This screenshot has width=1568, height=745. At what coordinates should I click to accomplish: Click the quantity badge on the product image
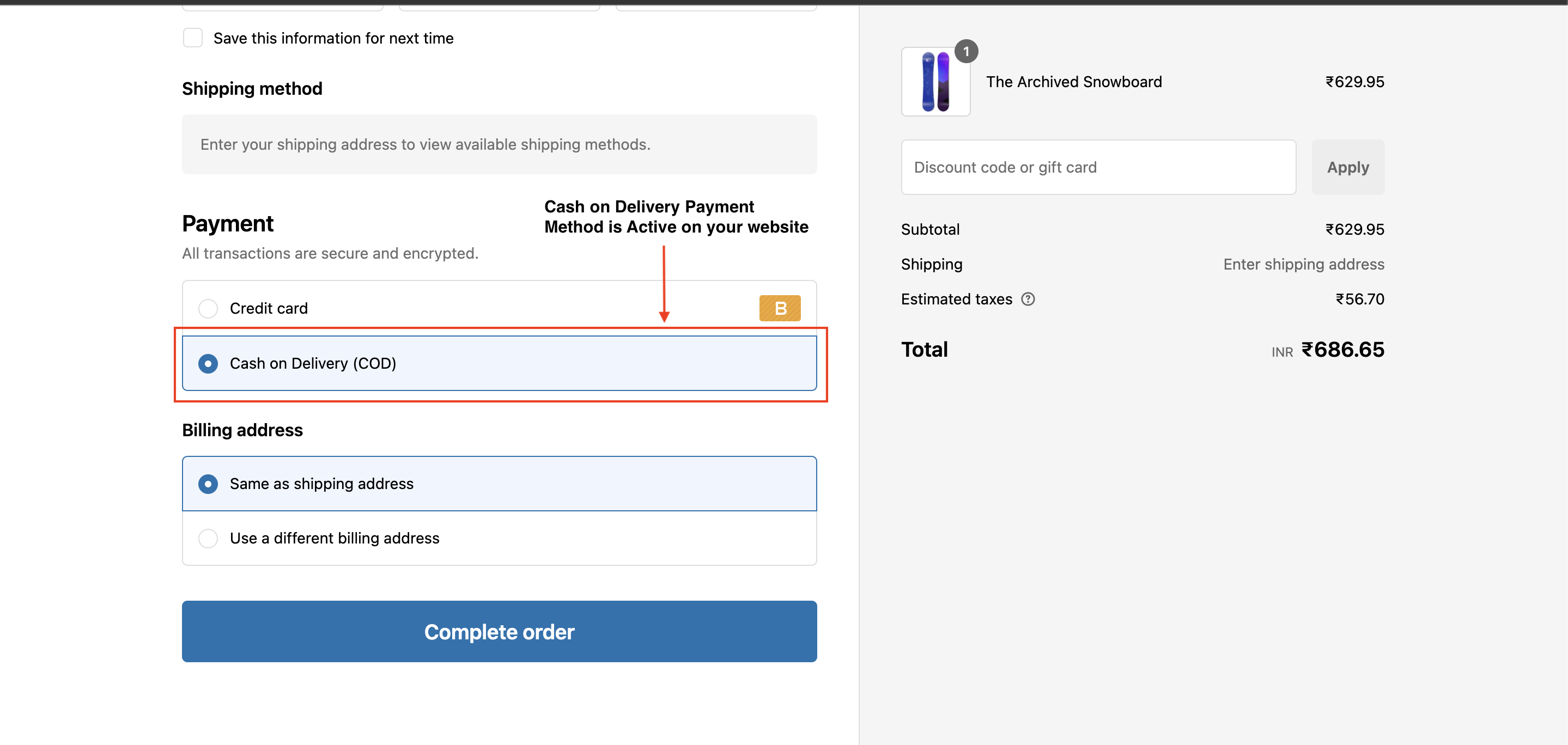pyautogui.click(x=966, y=52)
